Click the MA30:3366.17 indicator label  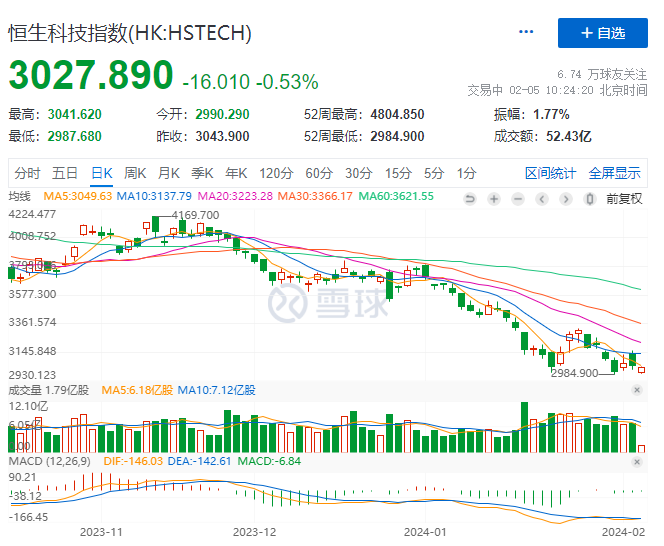(x=315, y=197)
